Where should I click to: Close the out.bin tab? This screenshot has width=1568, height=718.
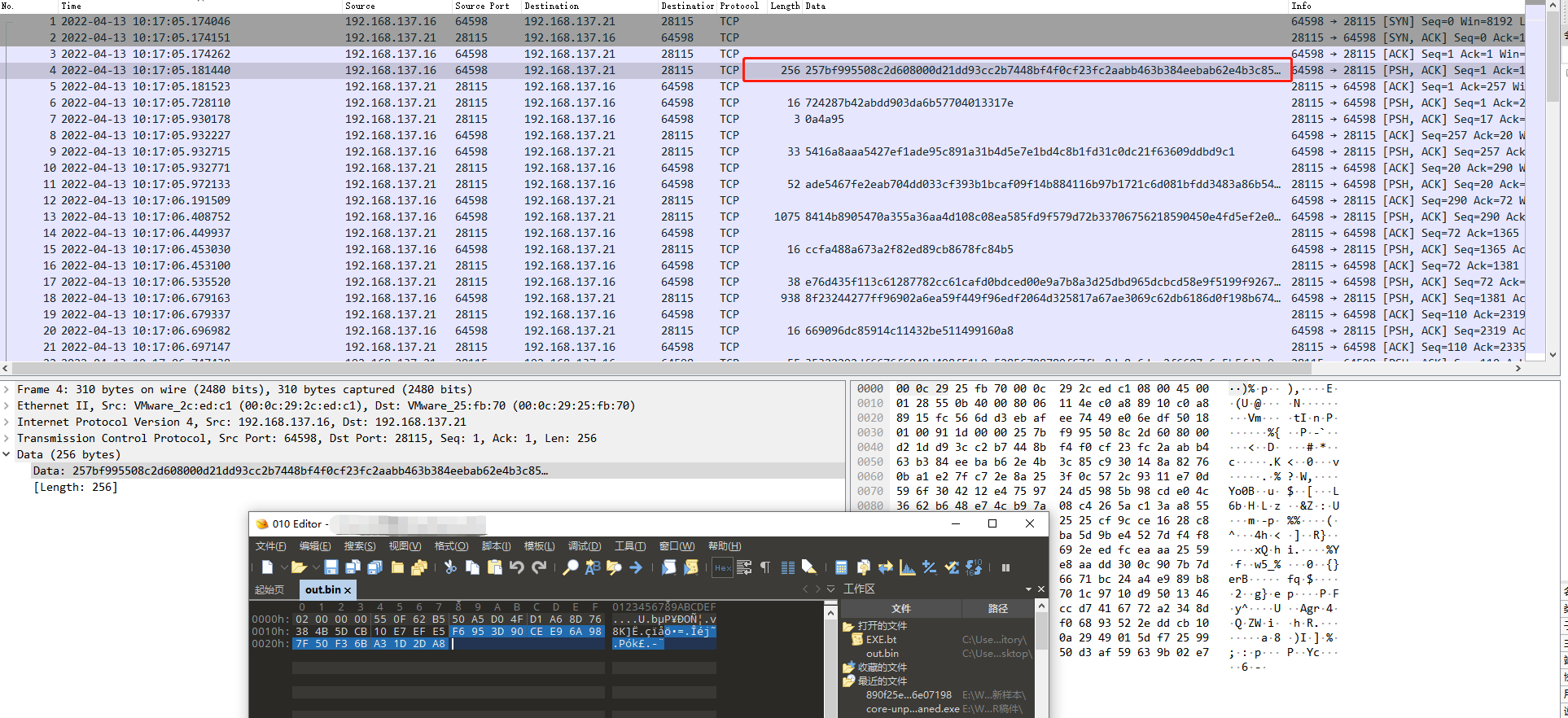(x=348, y=590)
